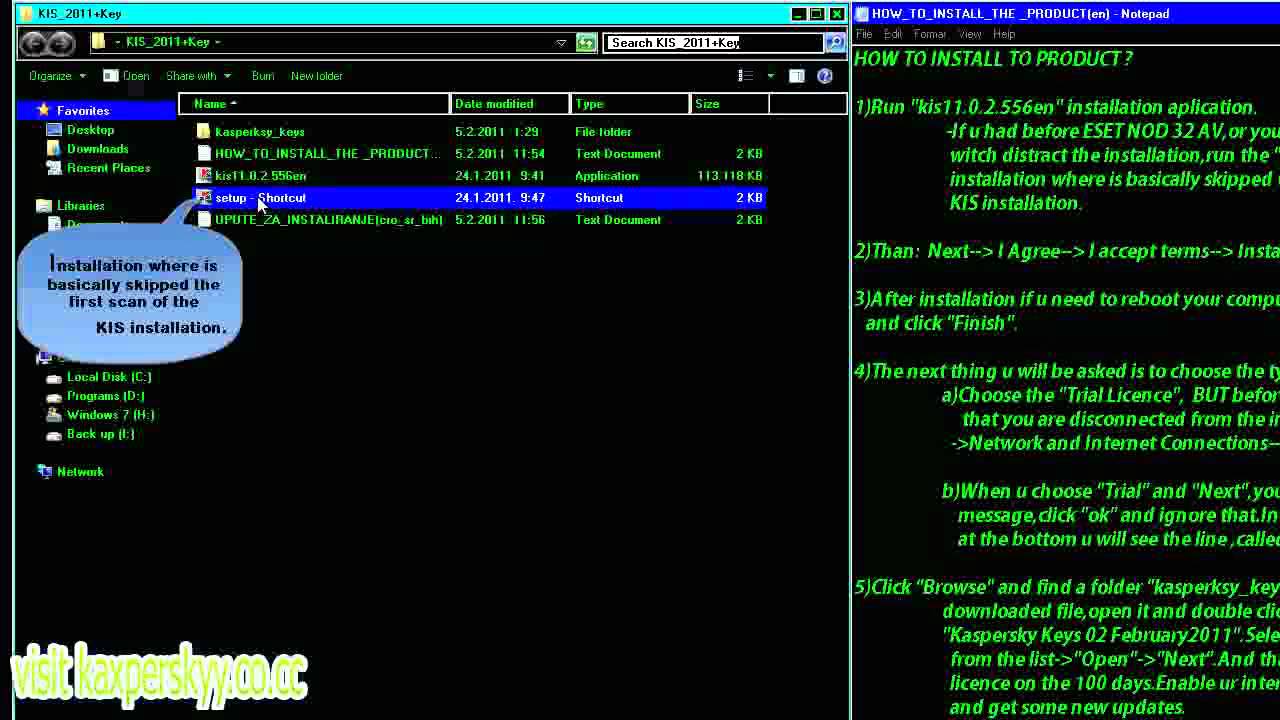Select Programs (D:) in navigation pane
1280x720 pixels.
(x=105, y=396)
